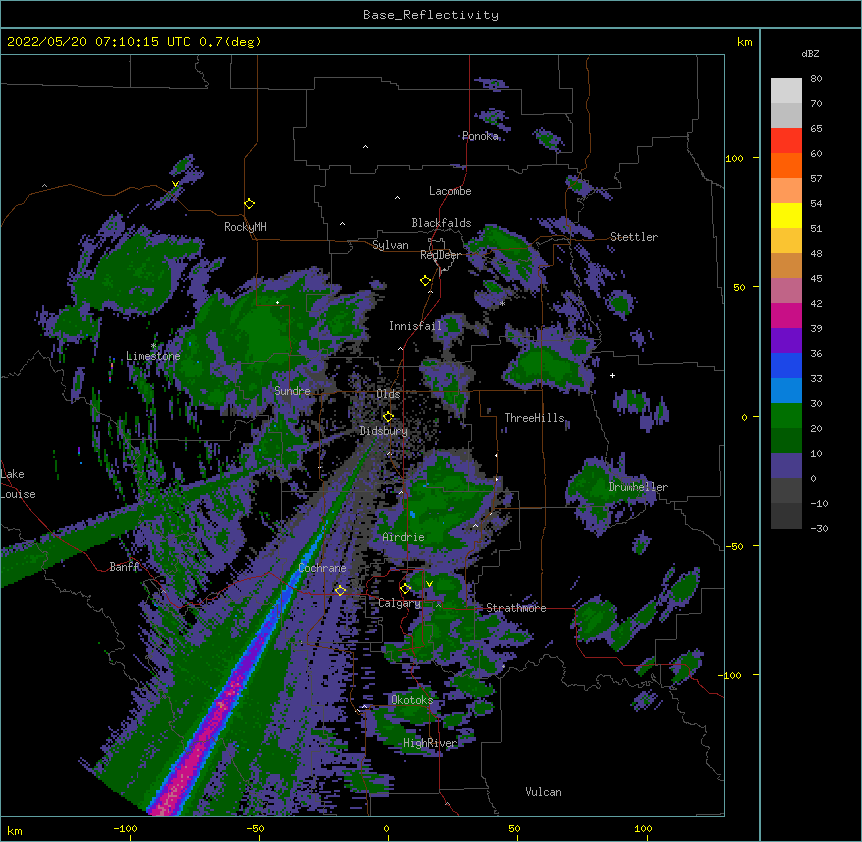Click the Calgary city label

(399, 603)
